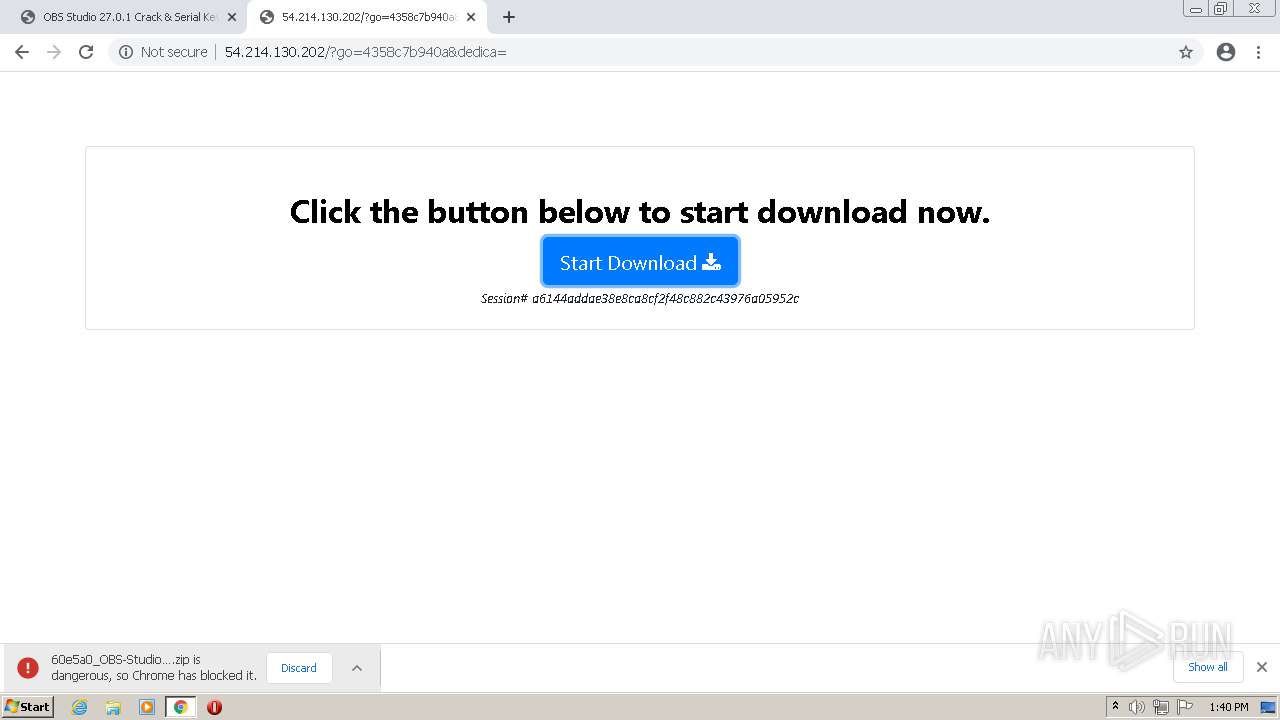Click the red shield taskbar icon
The width and height of the screenshot is (1280, 720).
pos(214,707)
